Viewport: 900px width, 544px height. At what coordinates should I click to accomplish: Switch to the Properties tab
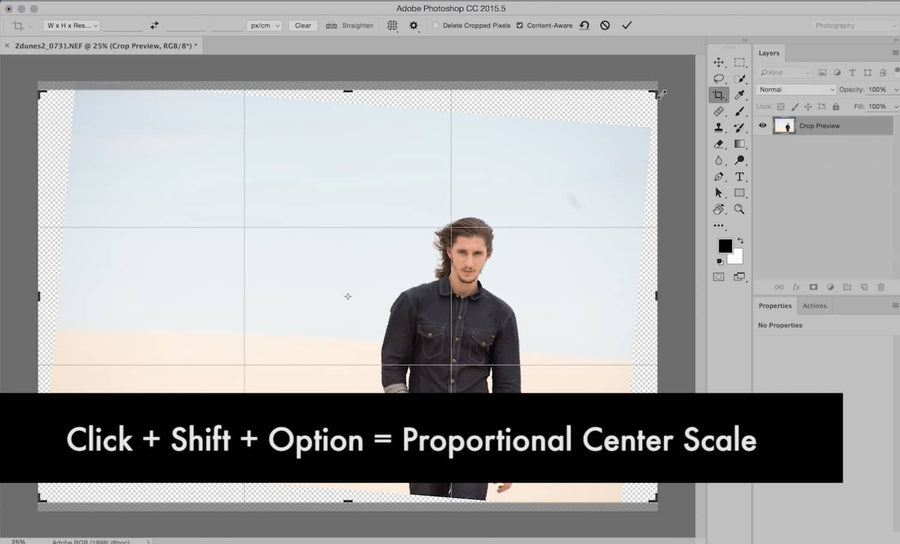point(775,306)
